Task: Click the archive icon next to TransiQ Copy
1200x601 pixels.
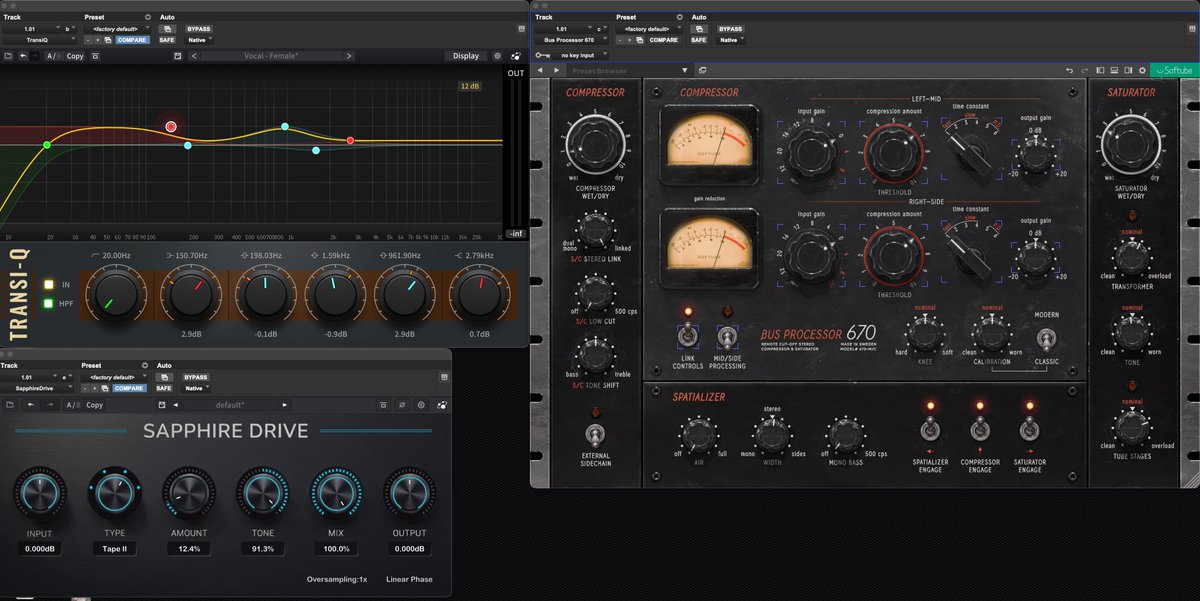Action: point(95,56)
